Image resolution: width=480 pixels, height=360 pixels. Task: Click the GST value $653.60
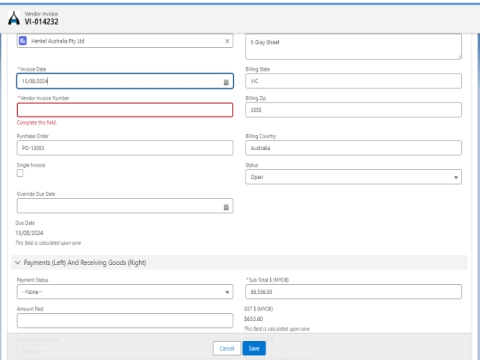coord(253,319)
